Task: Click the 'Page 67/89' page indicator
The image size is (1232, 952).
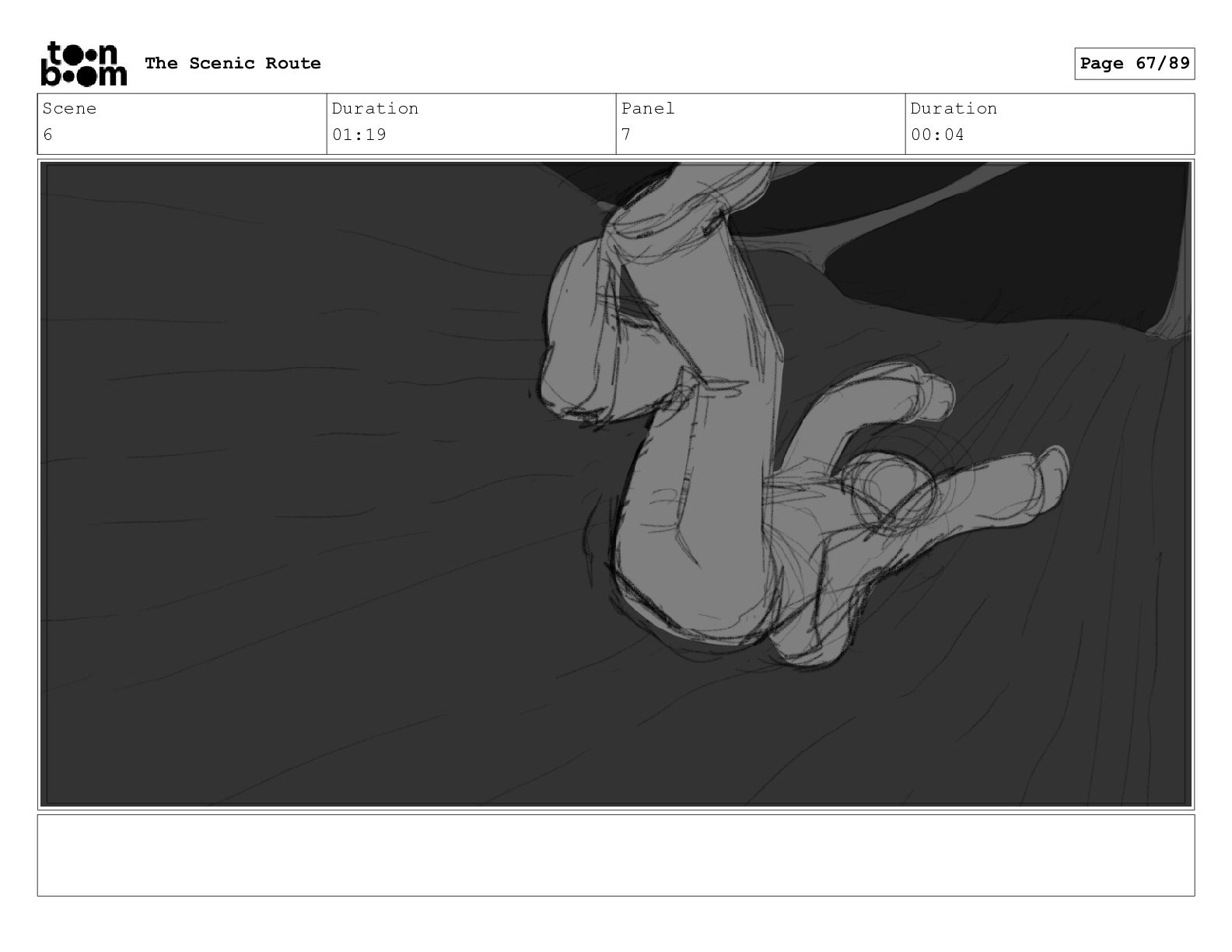Action: (1135, 63)
